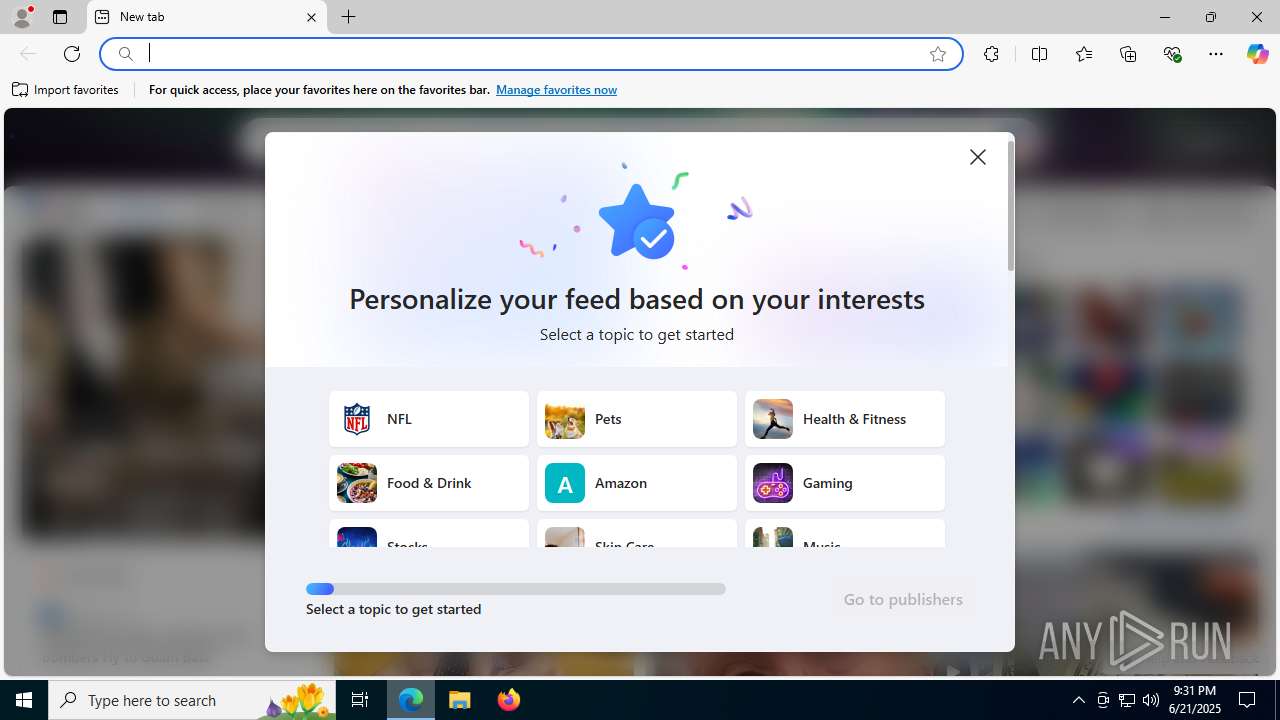Open Settings and more ellipsis menu
Screen dimensions: 1280x720
1216,54
